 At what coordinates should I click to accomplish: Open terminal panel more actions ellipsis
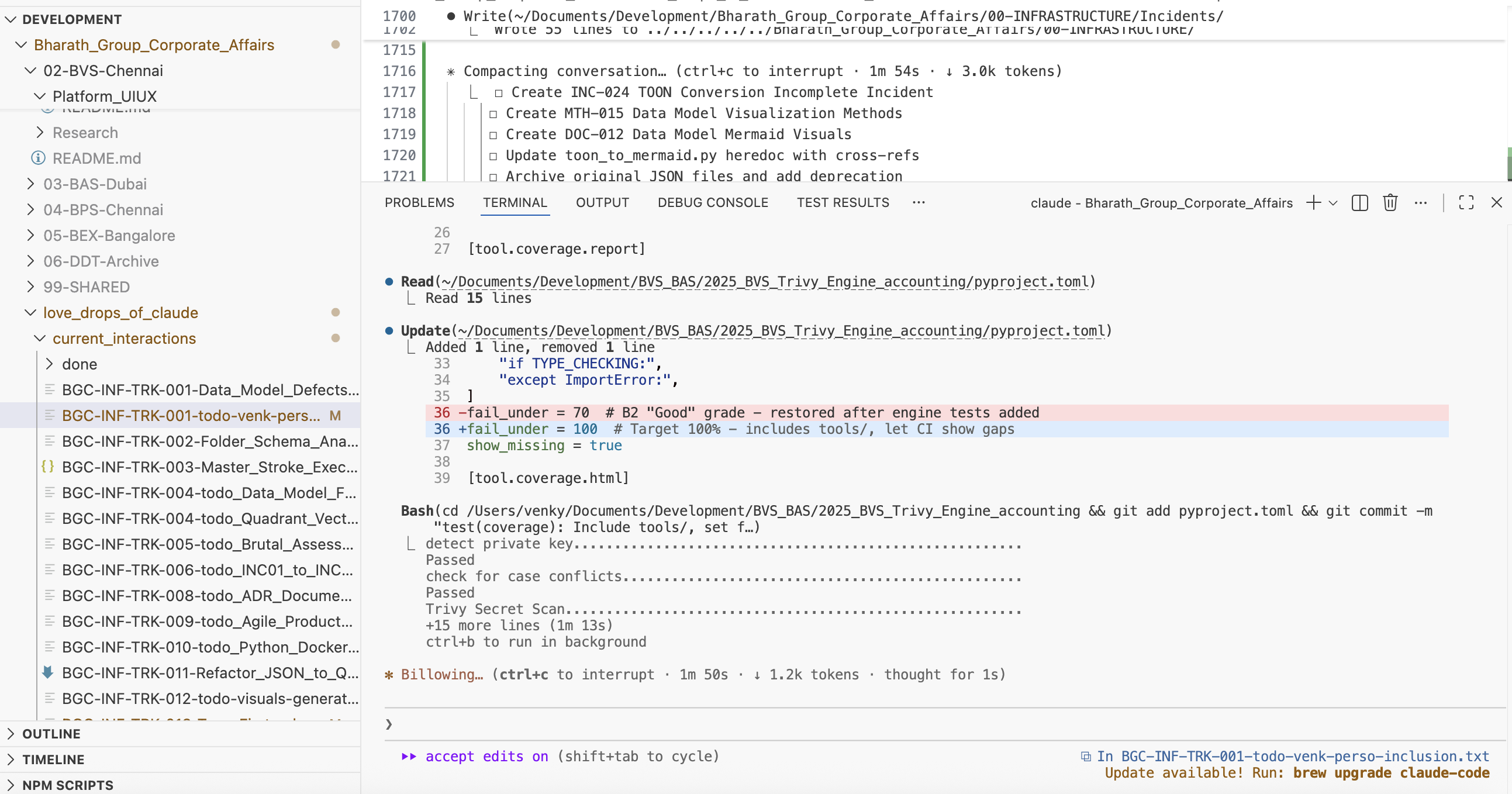coord(1420,203)
